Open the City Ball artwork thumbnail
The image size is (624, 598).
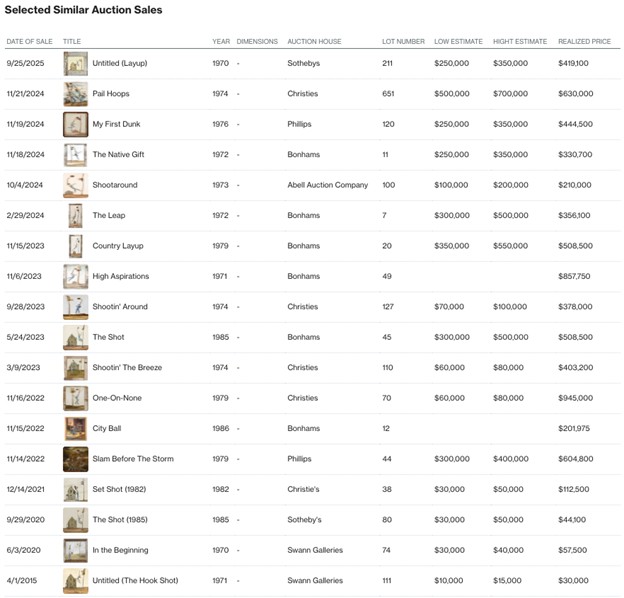[75, 429]
